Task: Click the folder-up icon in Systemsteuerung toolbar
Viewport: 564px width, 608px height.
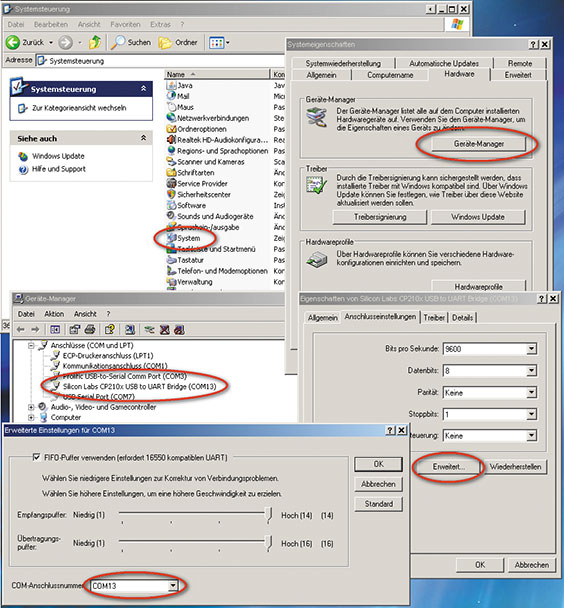Action: point(95,42)
